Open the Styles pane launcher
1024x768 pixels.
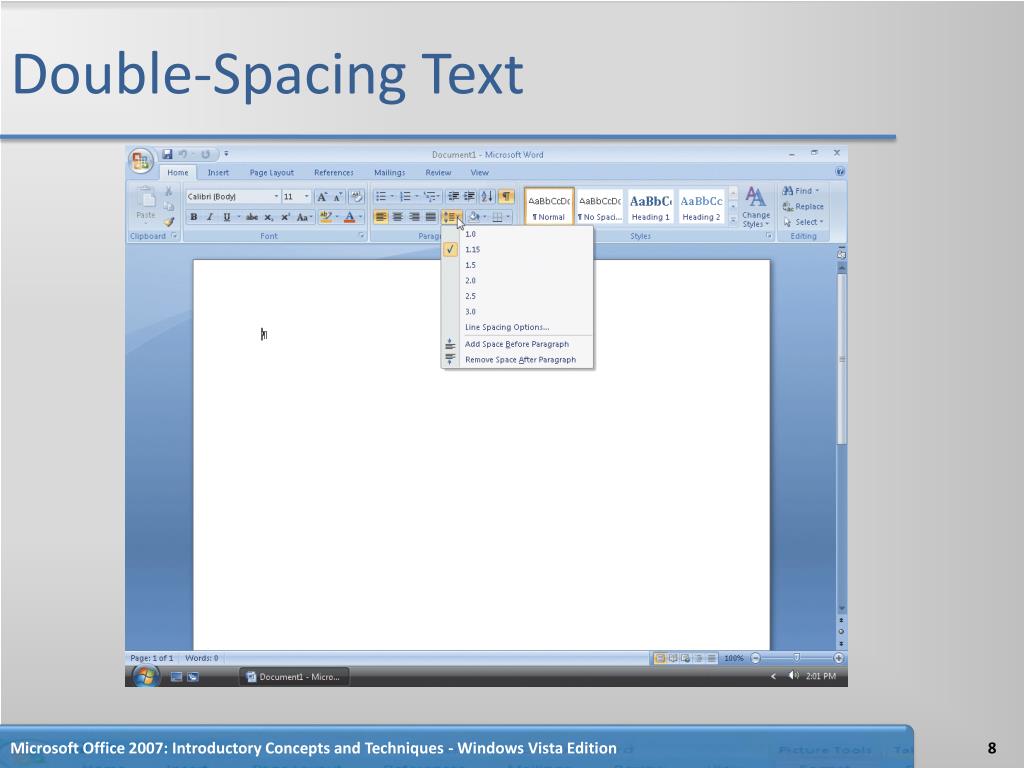click(769, 236)
